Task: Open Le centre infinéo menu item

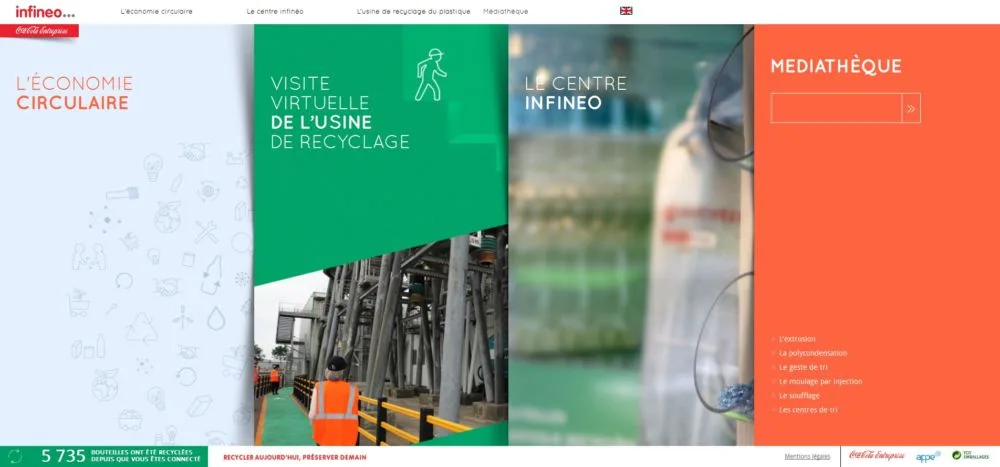Action: [275, 11]
